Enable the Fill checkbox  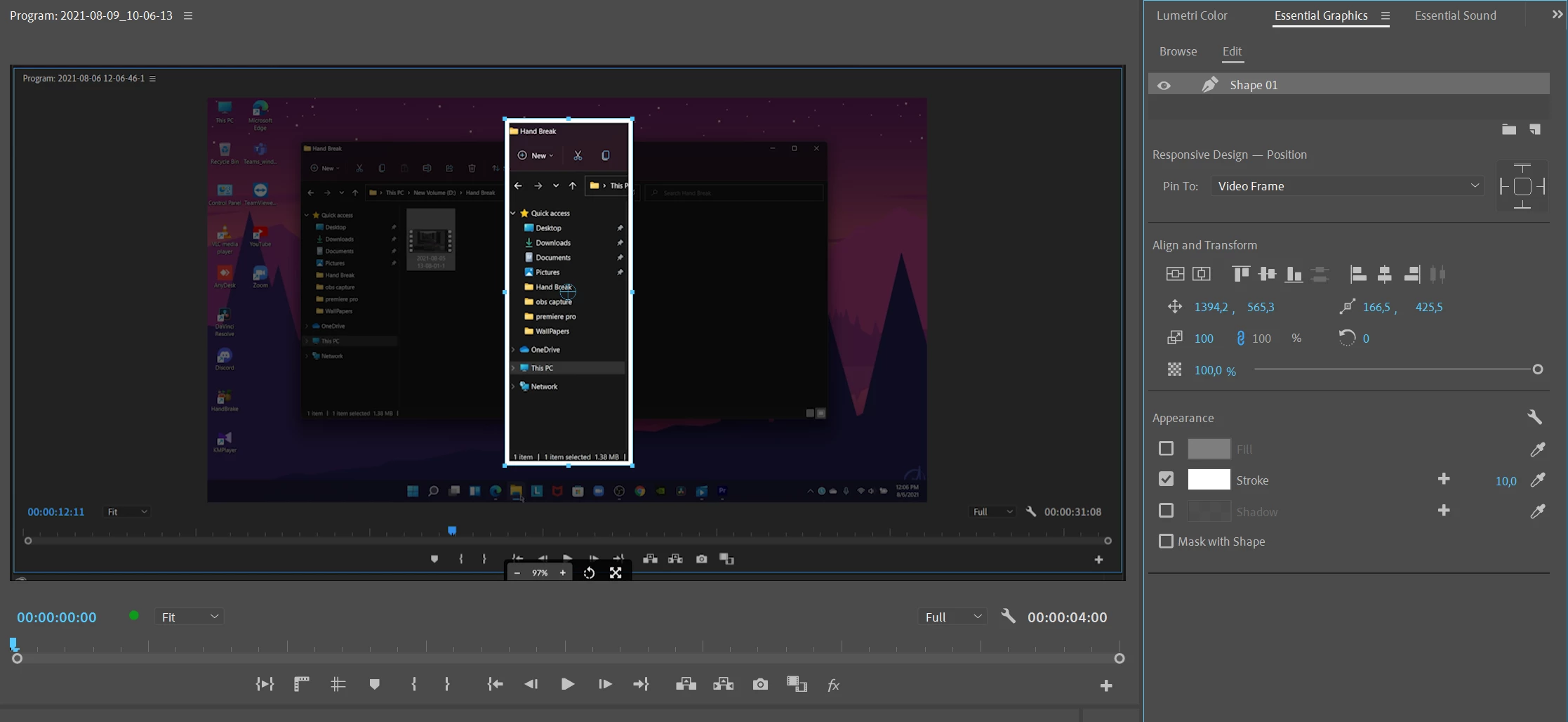[x=1166, y=448]
